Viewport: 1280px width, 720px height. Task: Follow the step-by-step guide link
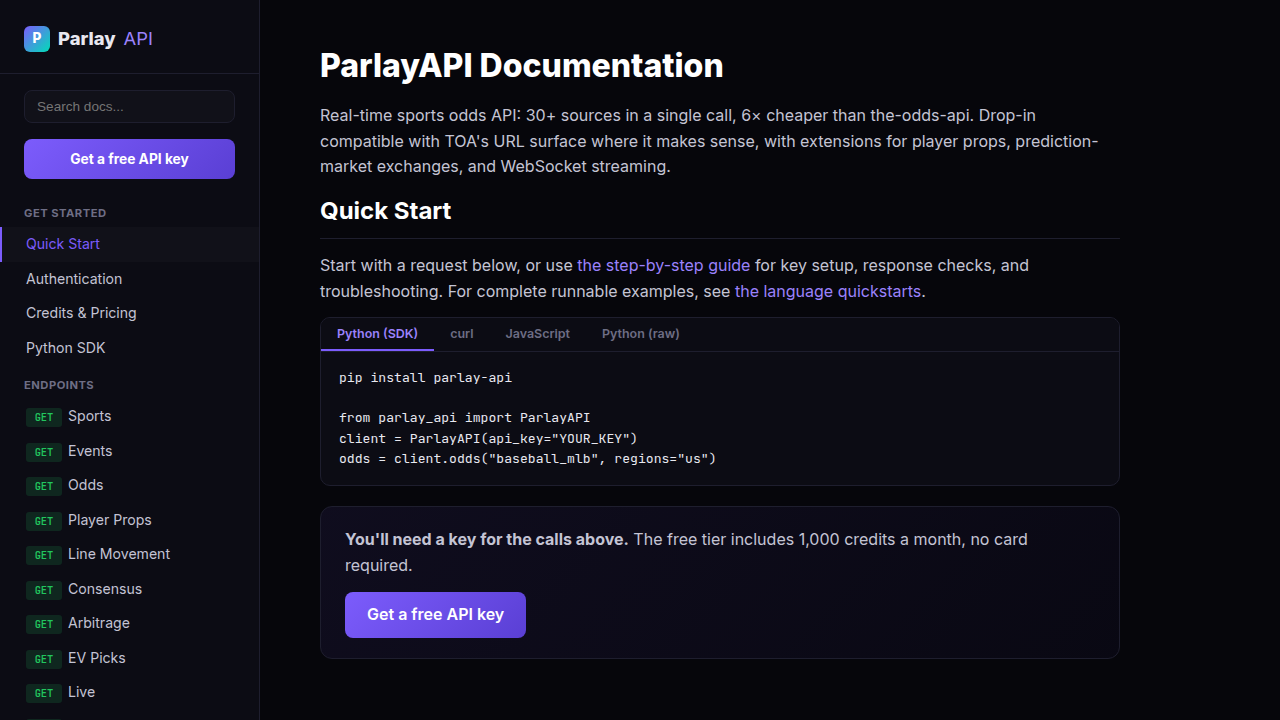664,266
